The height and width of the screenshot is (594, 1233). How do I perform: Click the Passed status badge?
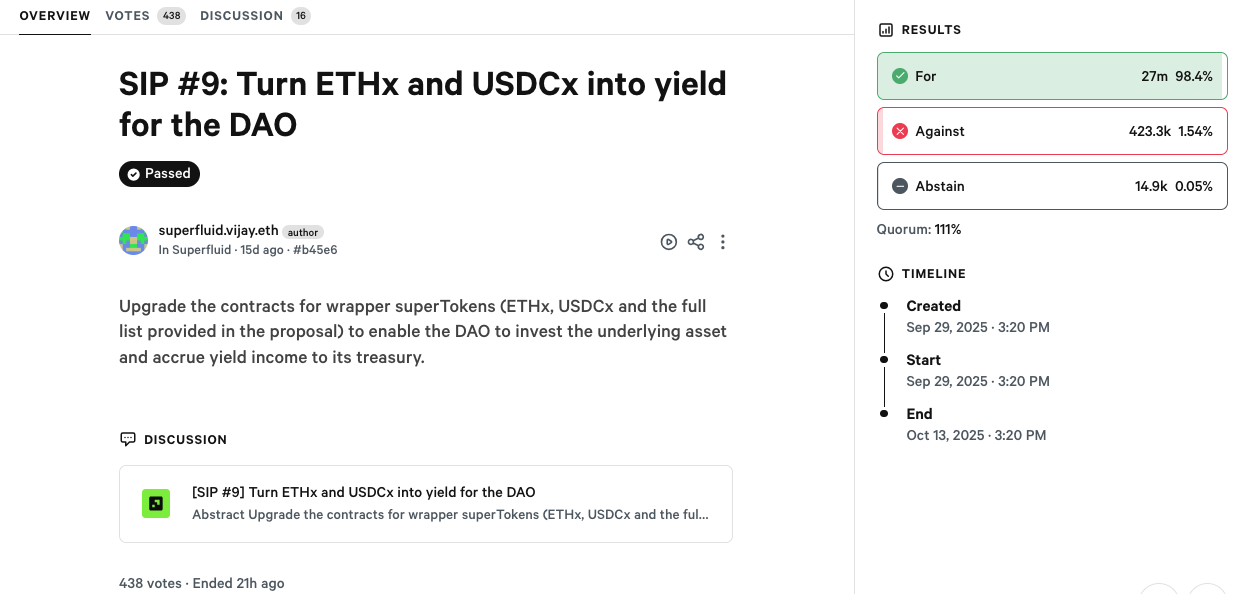(x=159, y=174)
